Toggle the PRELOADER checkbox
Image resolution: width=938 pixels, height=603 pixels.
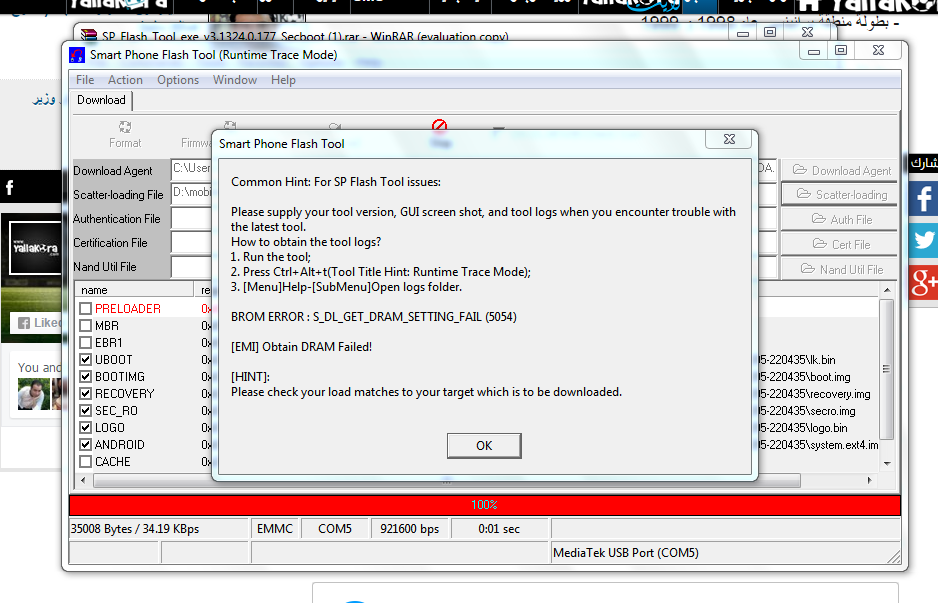click(86, 309)
